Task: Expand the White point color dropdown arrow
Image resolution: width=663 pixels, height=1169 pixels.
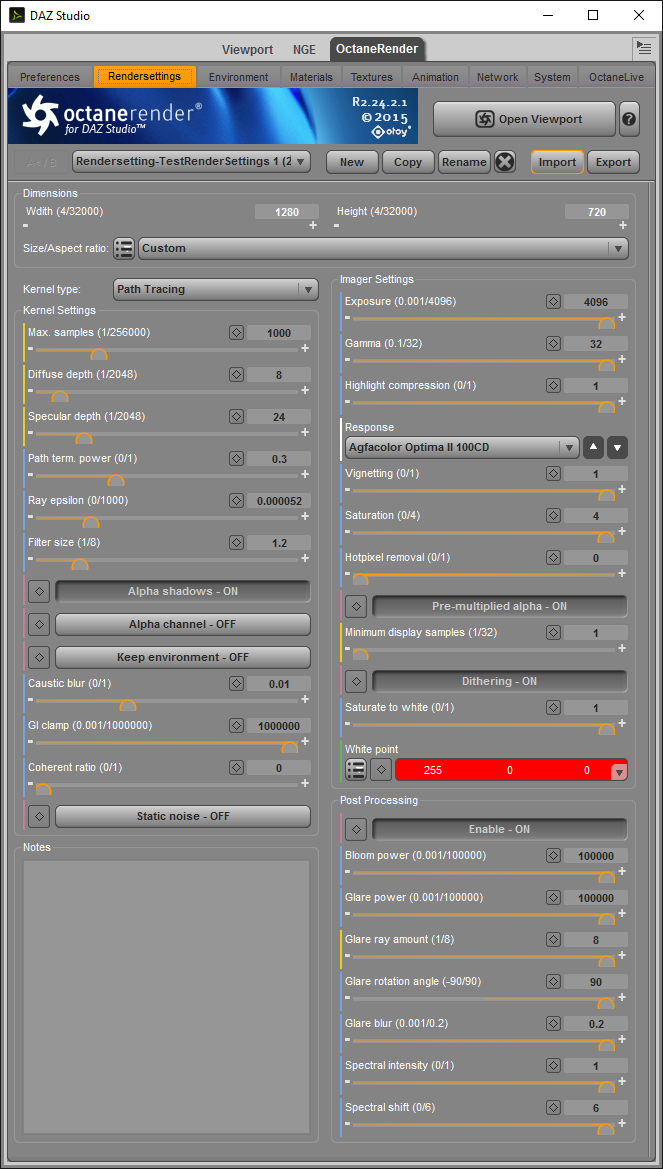Action: click(x=618, y=772)
